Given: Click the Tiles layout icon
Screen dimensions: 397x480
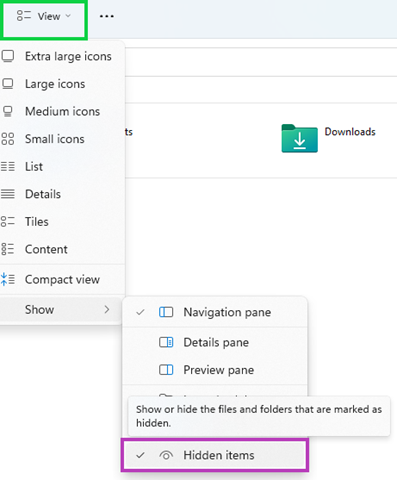Looking at the screenshot, I should point(8,222).
